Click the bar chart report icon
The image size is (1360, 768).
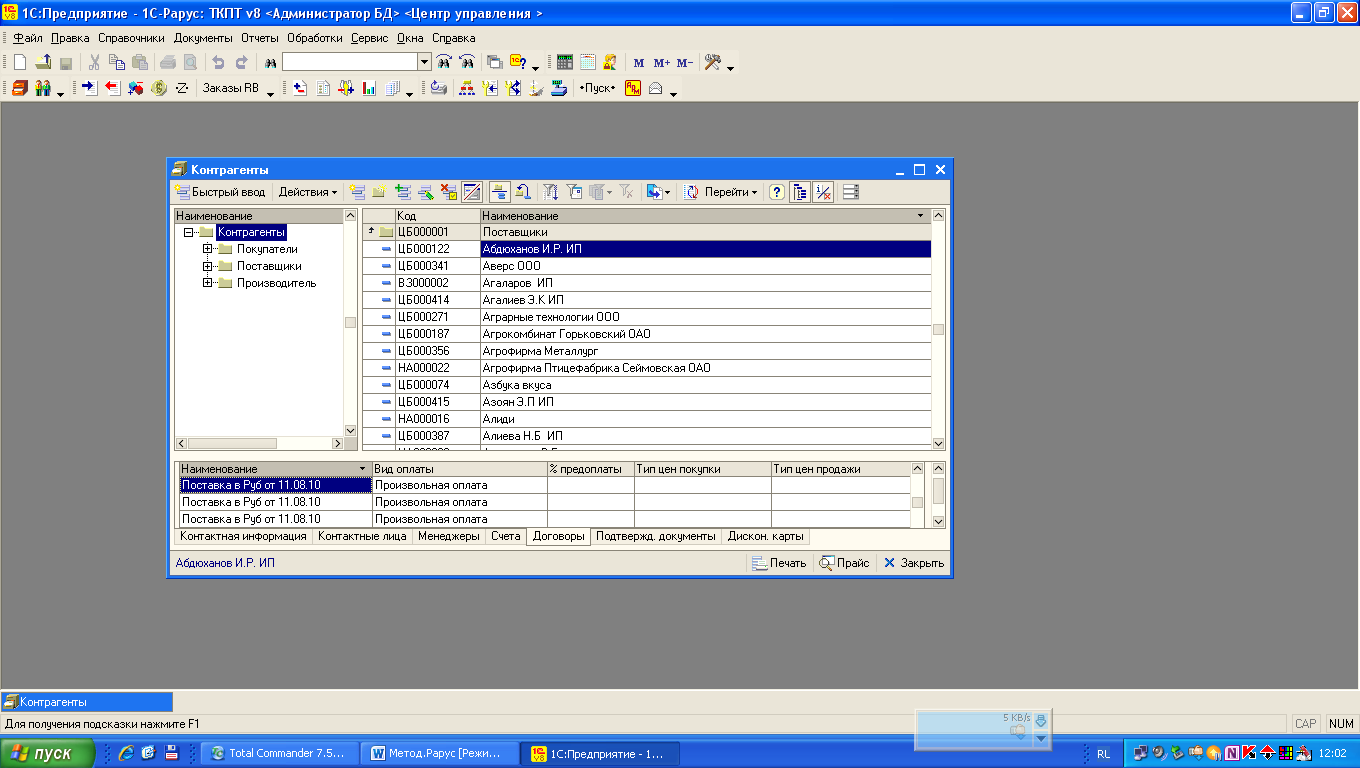pyautogui.click(x=369, y=88)
